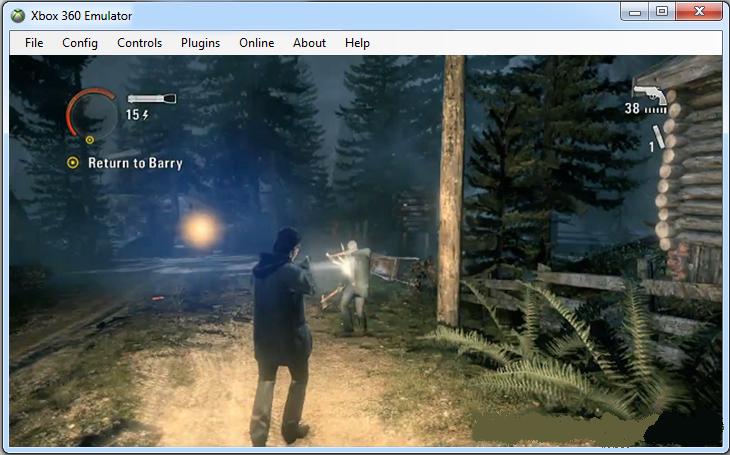The height and width of the screenshot is (455, 730).
Task: Close the Xbox 360 Emulator window
Action: point(699,12)
